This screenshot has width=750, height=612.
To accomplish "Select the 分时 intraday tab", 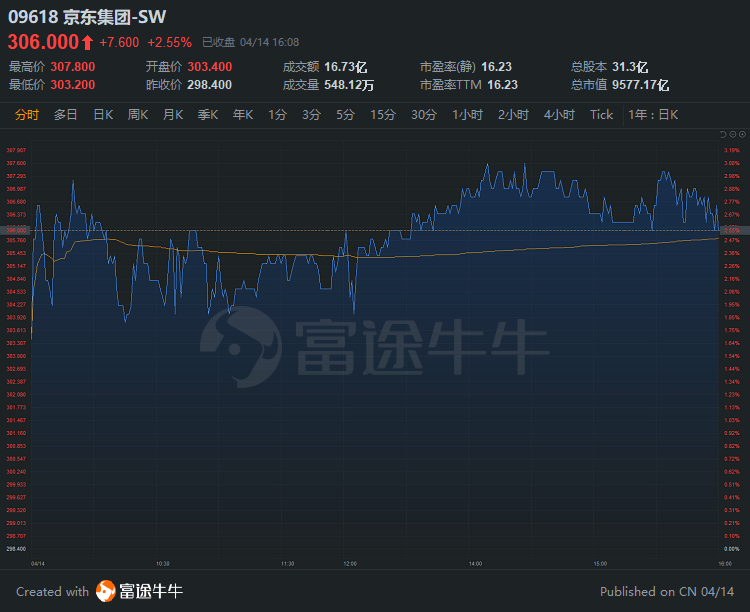I will (x=27, y=115).
